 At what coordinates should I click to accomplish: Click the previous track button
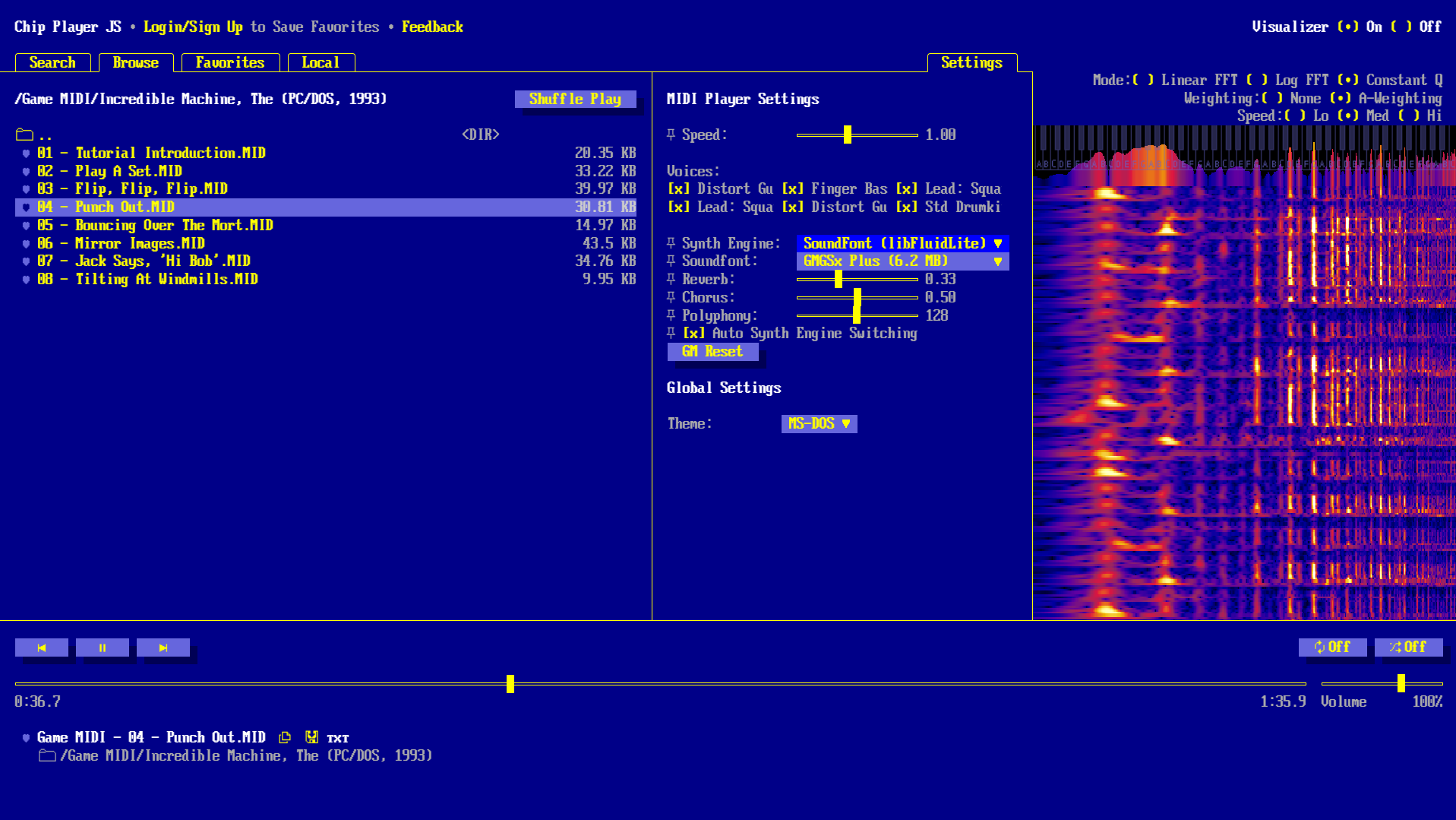tap(42, 647)
